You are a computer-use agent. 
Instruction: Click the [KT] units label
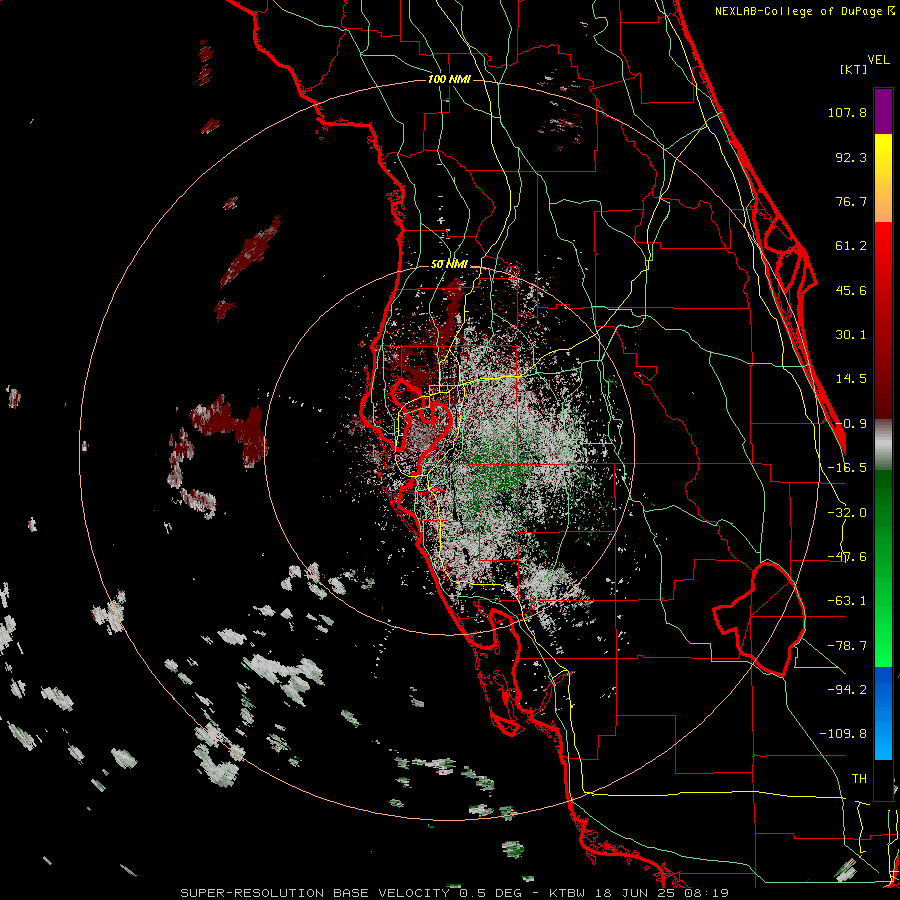tap(854, 69)
